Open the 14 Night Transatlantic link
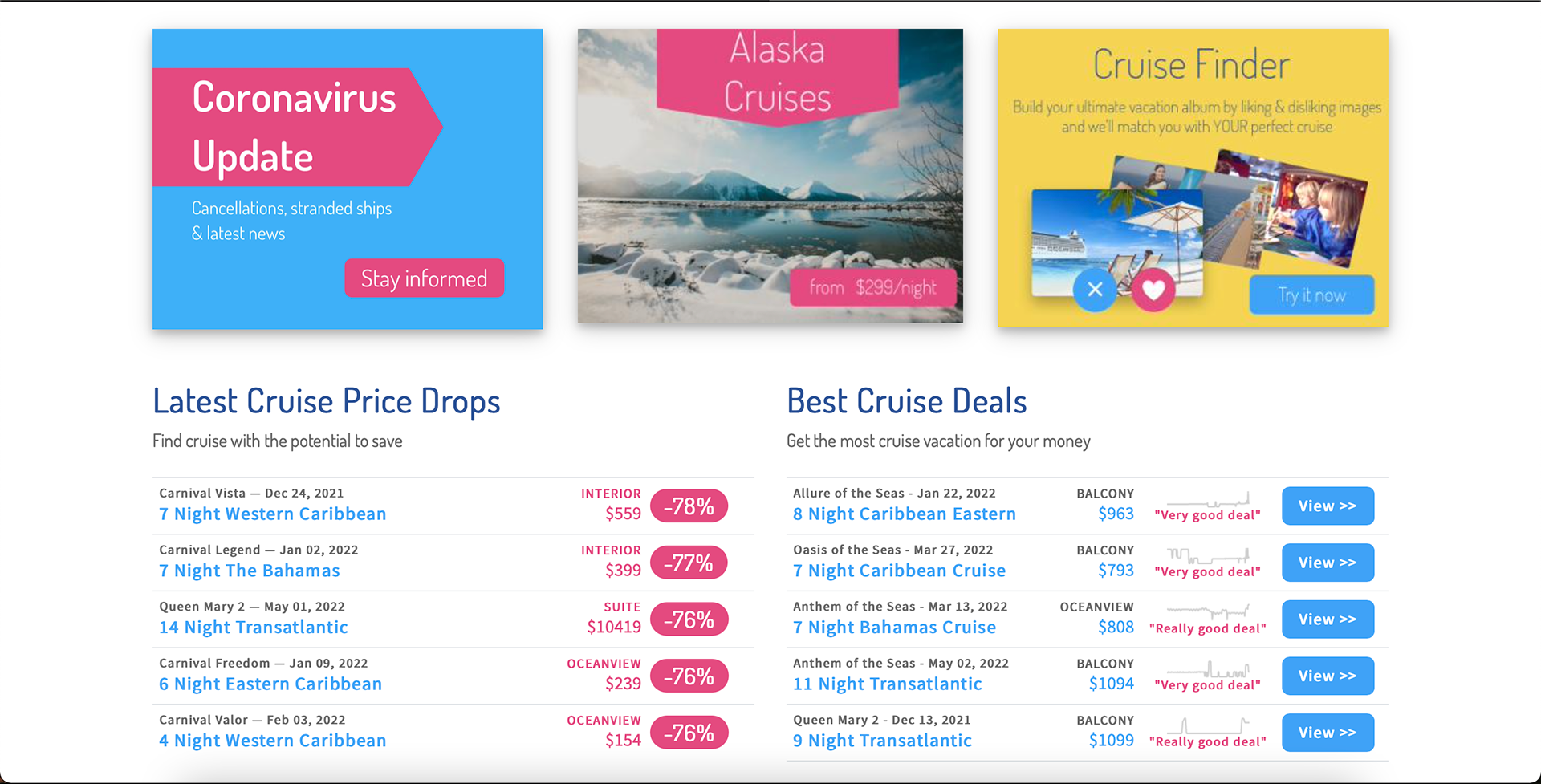The width and height of the screenshot is (1541, 784). 254,628
